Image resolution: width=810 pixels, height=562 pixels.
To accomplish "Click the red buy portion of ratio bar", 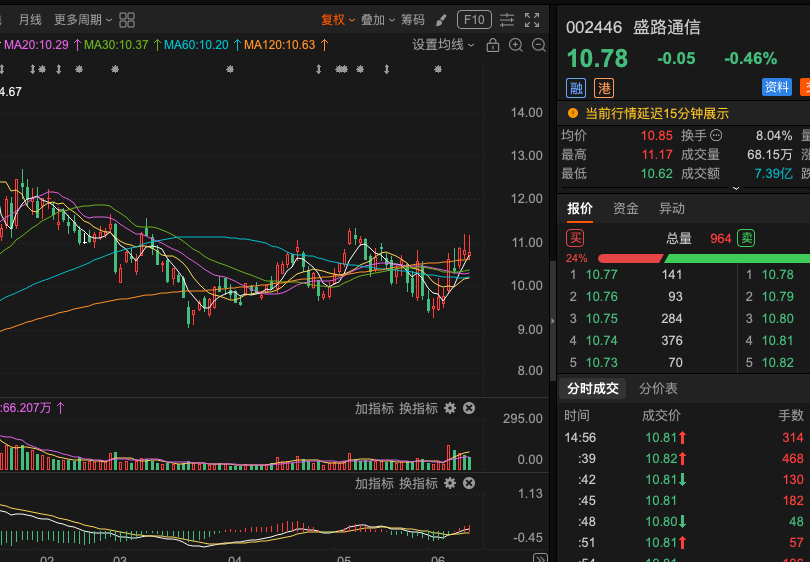I will (630, 258).
